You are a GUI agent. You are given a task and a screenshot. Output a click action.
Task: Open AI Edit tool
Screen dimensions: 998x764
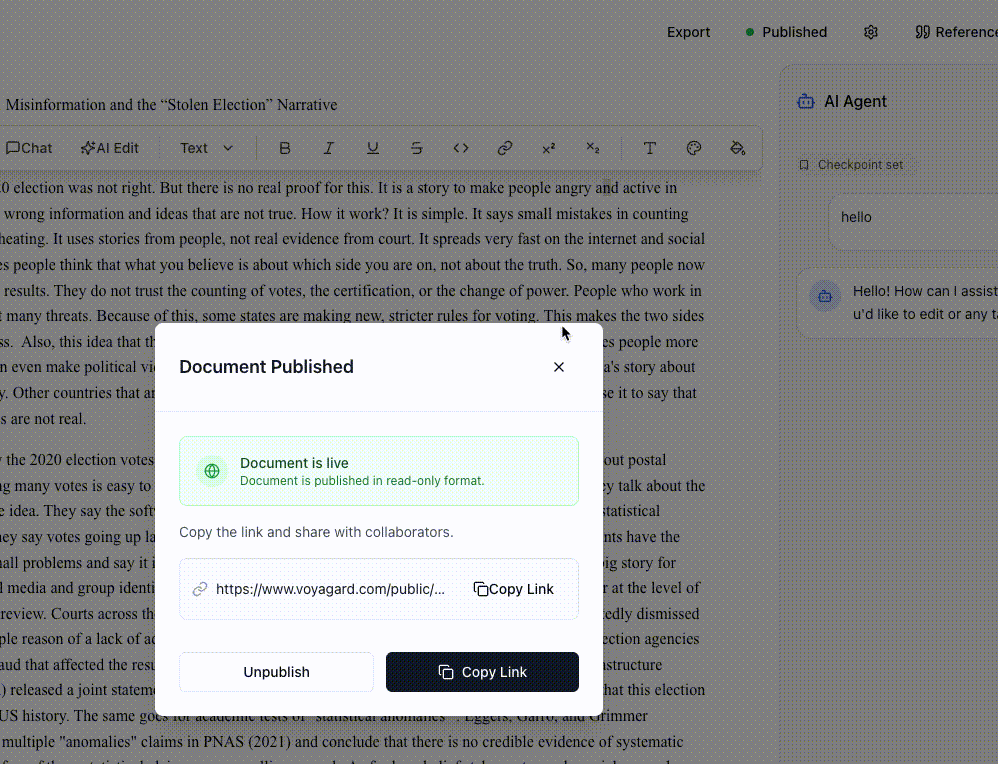coord(110,148)
